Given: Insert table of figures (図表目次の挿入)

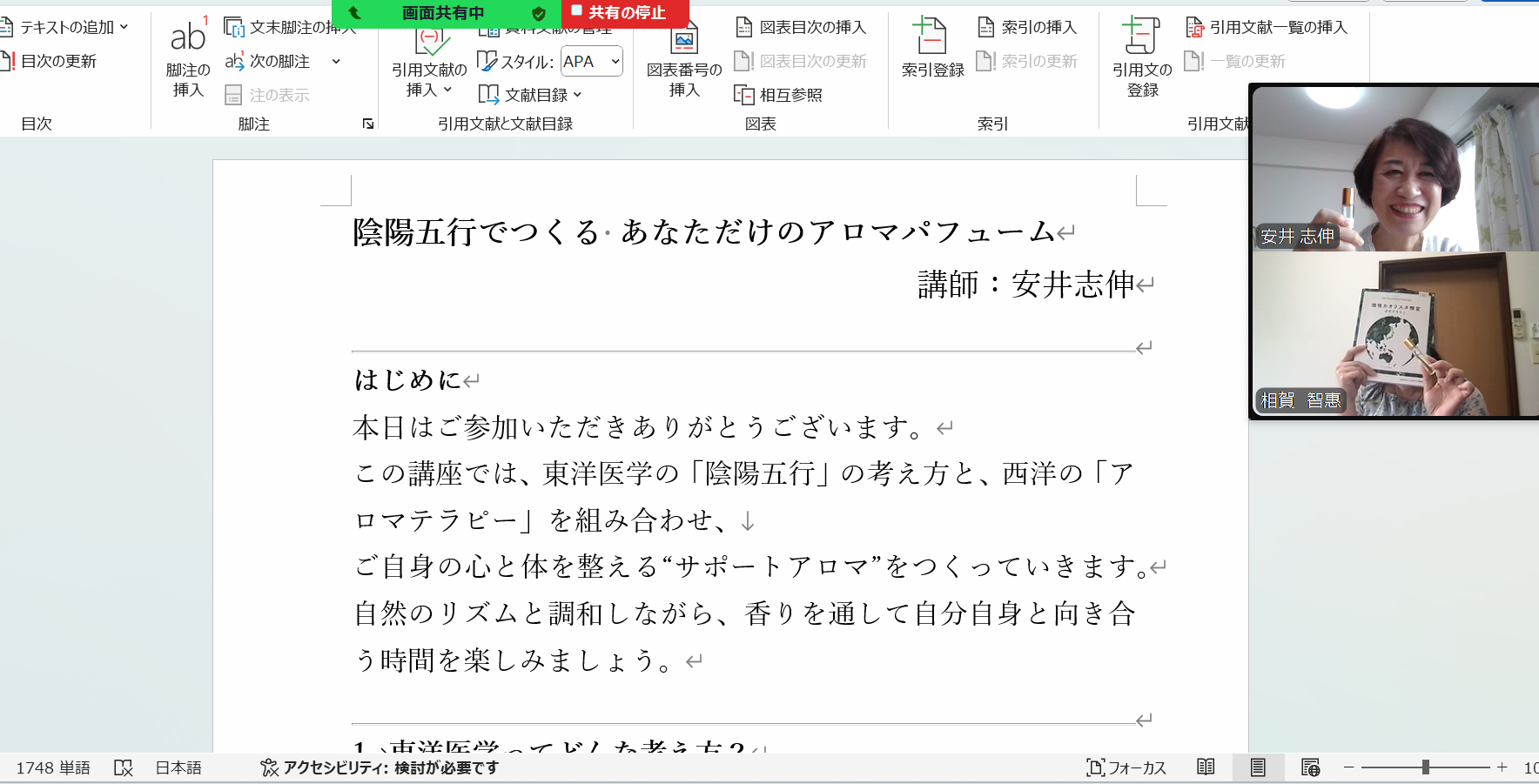Looking at the screenshot, I should [802, 28].
